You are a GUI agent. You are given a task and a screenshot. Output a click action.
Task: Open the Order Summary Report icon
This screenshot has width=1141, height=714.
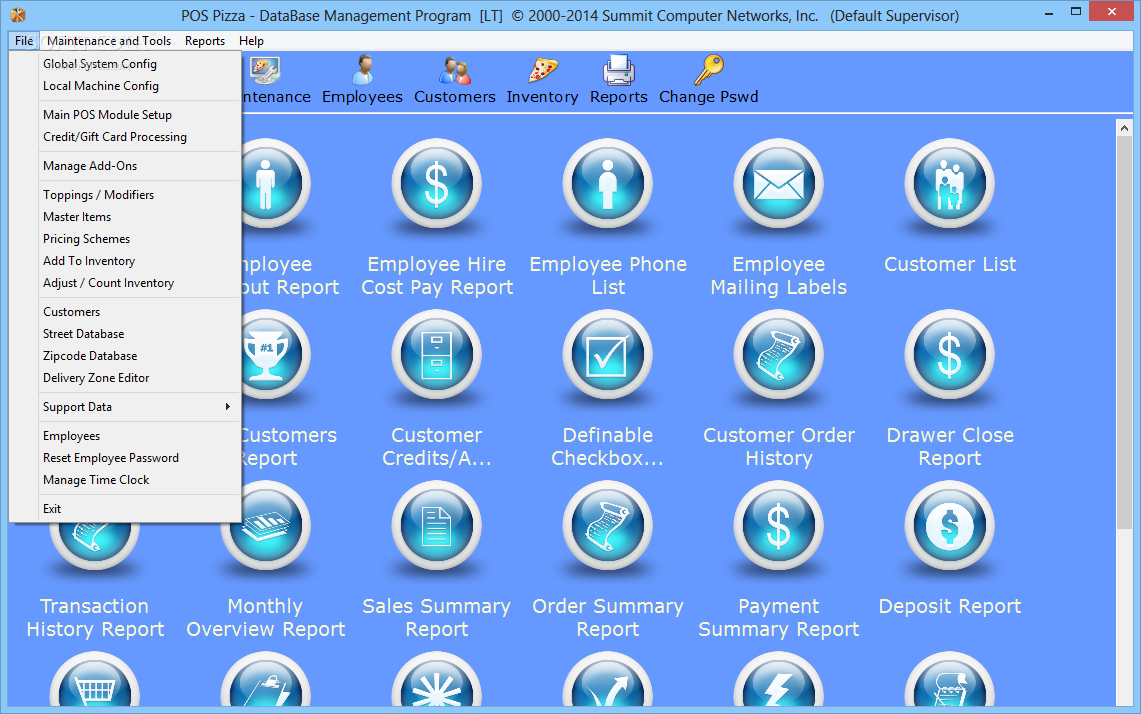608,525
